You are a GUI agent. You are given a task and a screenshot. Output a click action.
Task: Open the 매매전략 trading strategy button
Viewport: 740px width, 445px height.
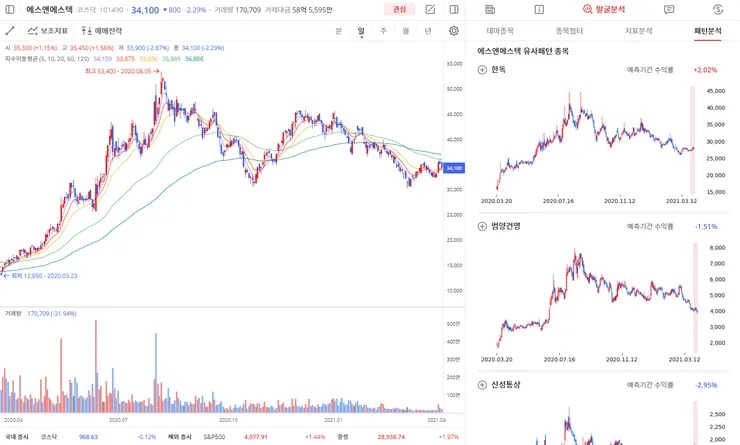[x=101, y=31]
